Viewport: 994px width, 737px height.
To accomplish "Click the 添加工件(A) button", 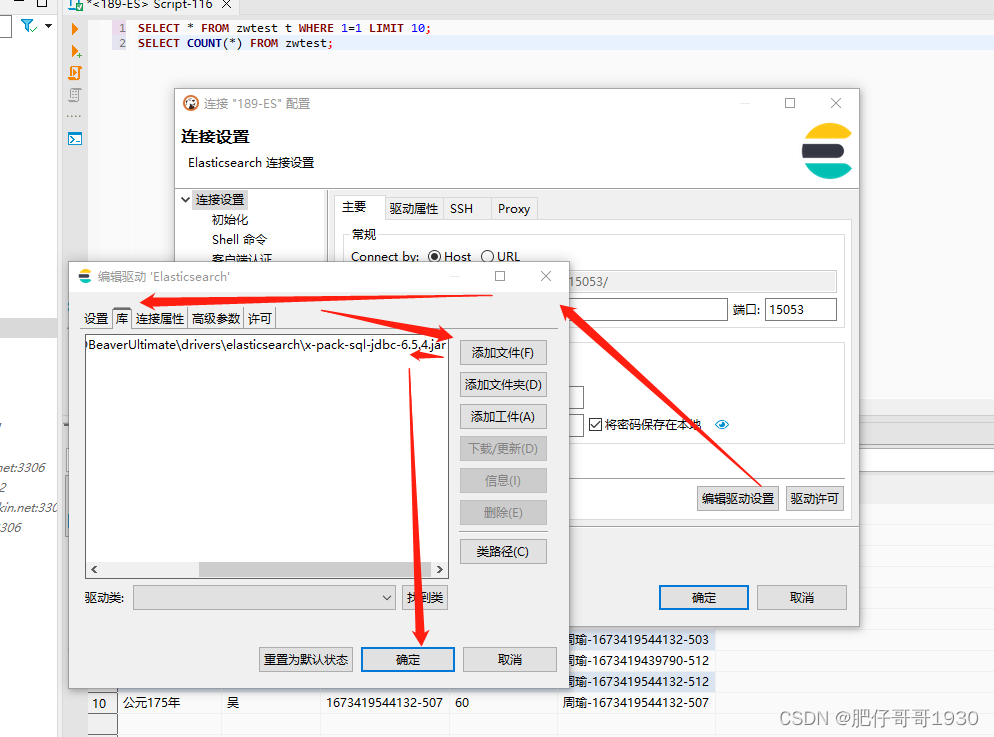I will coord(503,417).
